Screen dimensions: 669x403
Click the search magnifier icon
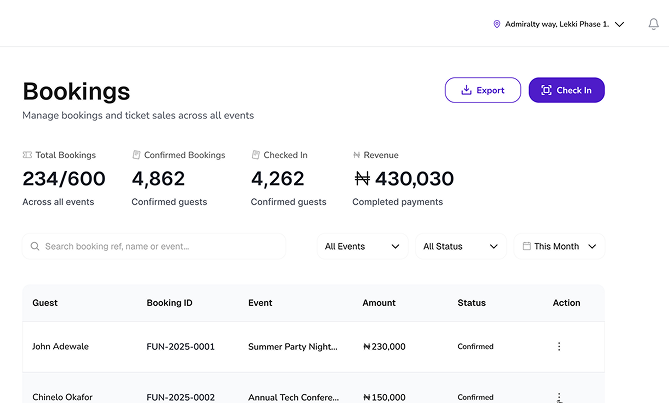tap(35, 246)
